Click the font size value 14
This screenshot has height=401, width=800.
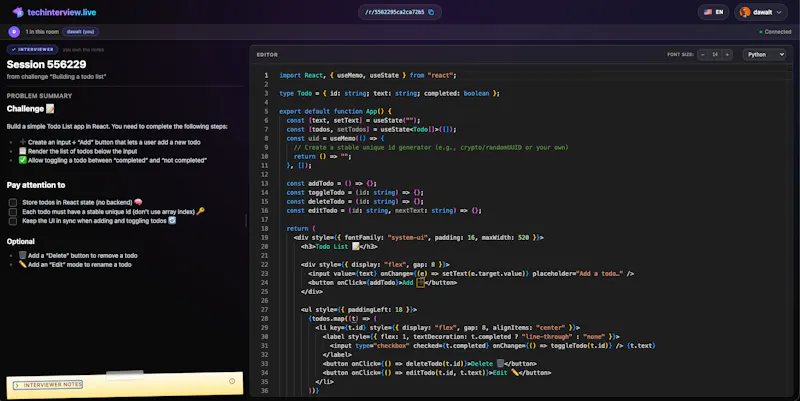tap(715, 55)
